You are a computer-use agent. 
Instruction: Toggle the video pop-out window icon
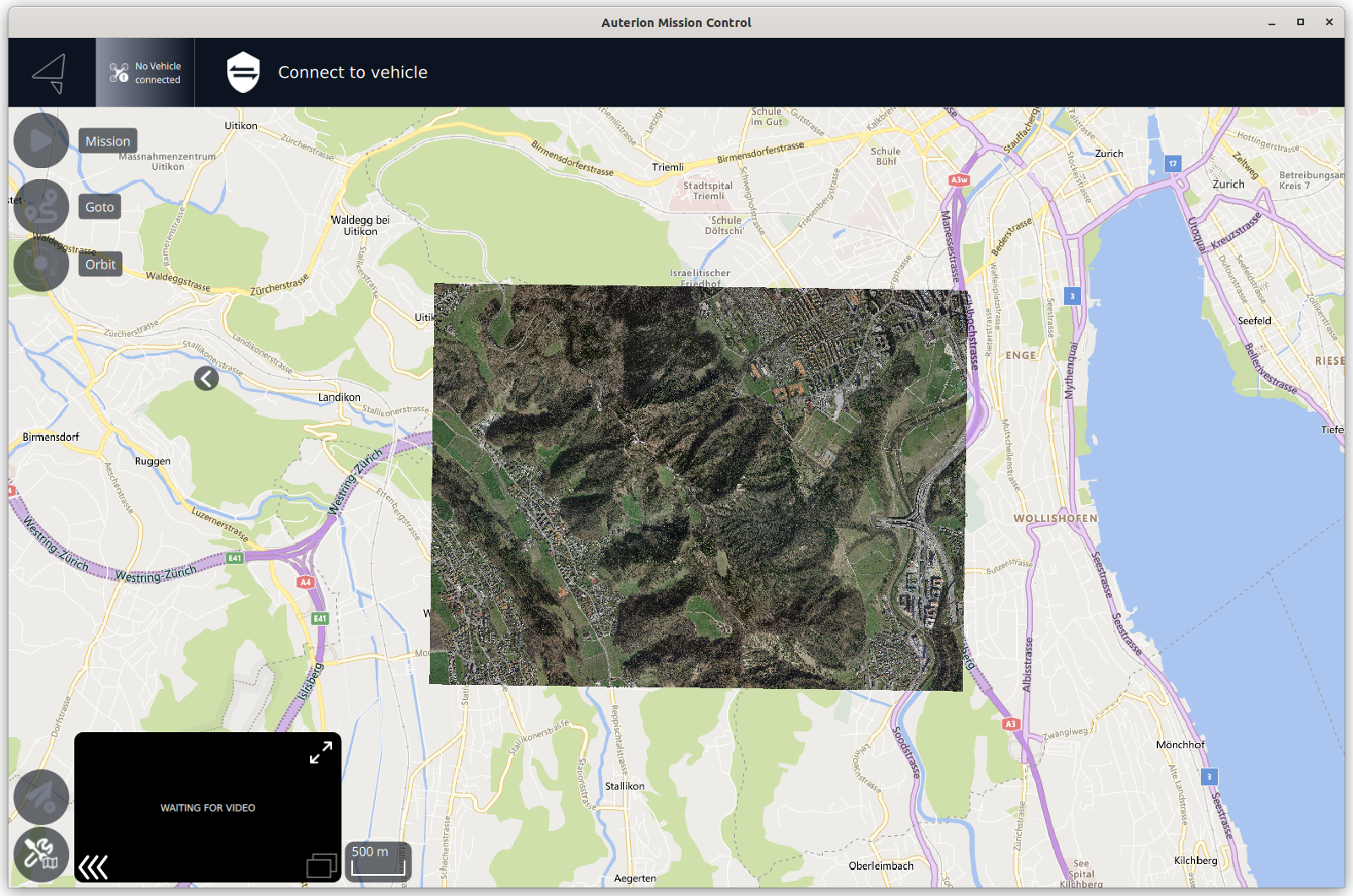click(x=321, y=866)
